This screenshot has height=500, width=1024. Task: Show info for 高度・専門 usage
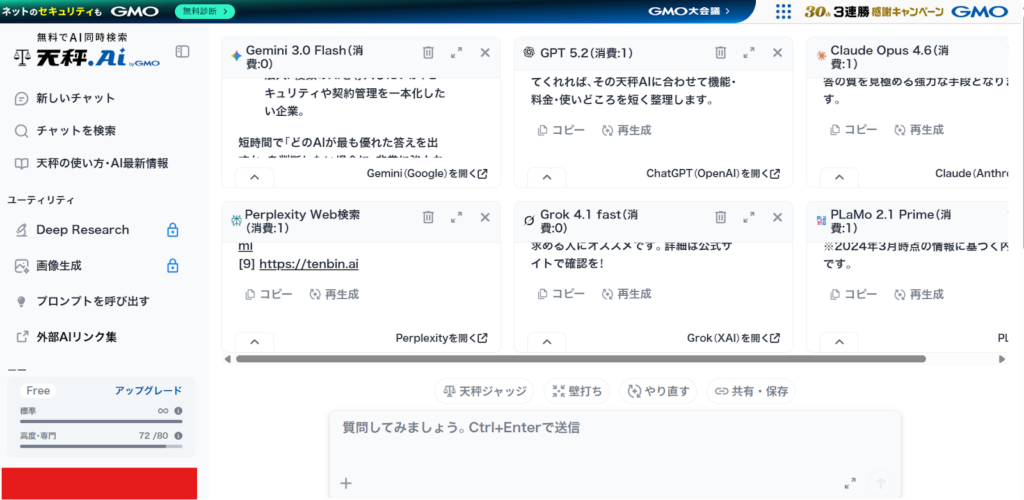coord(178,435)
